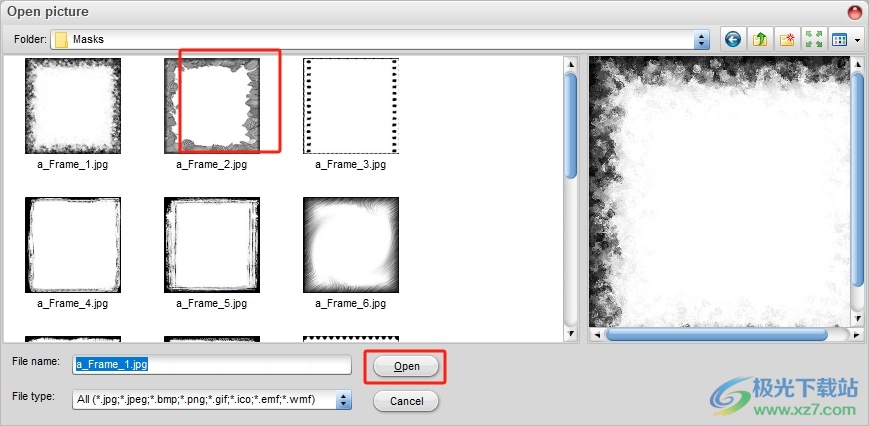This screenshot has height=426, width=869.
Task: Click the thumbnail view mode icon
Action: [840, 39]
